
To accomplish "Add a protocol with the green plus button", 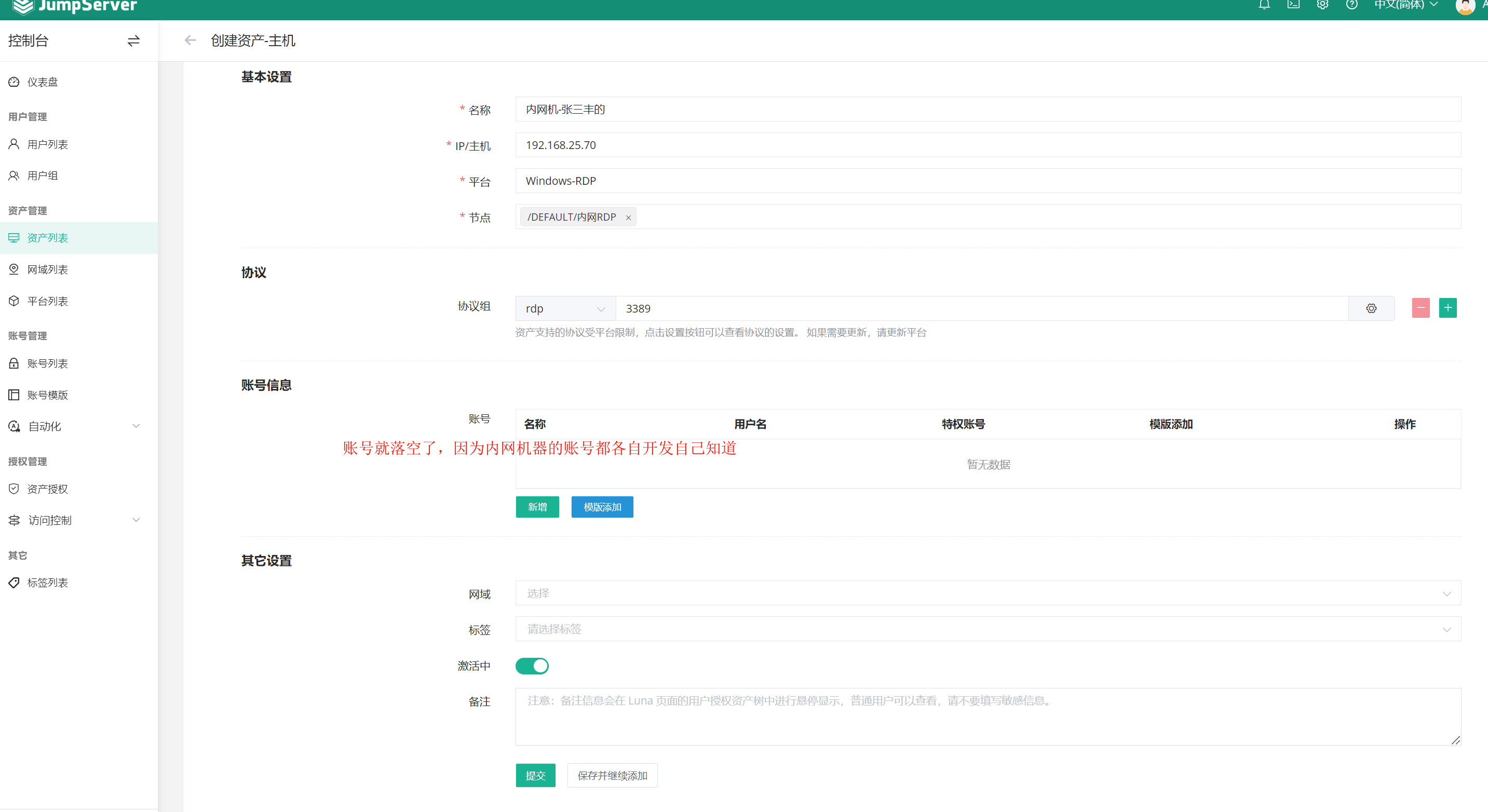I will [1448, 308].
